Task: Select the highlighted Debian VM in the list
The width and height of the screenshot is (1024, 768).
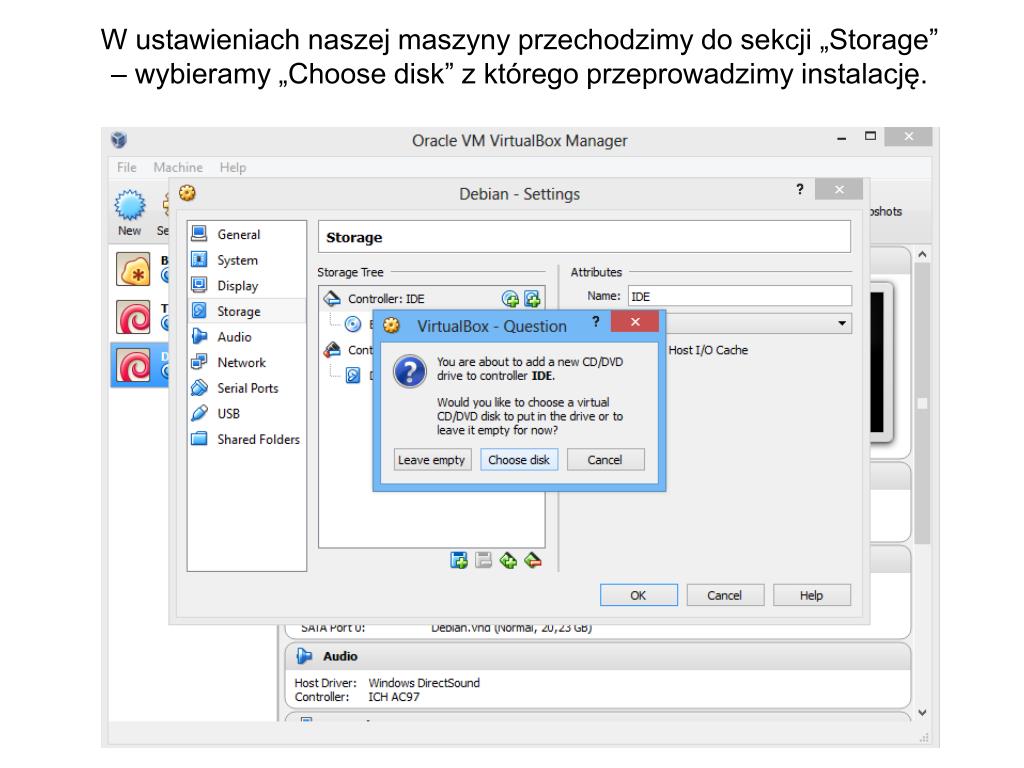Action: click(x=140, y=364)
